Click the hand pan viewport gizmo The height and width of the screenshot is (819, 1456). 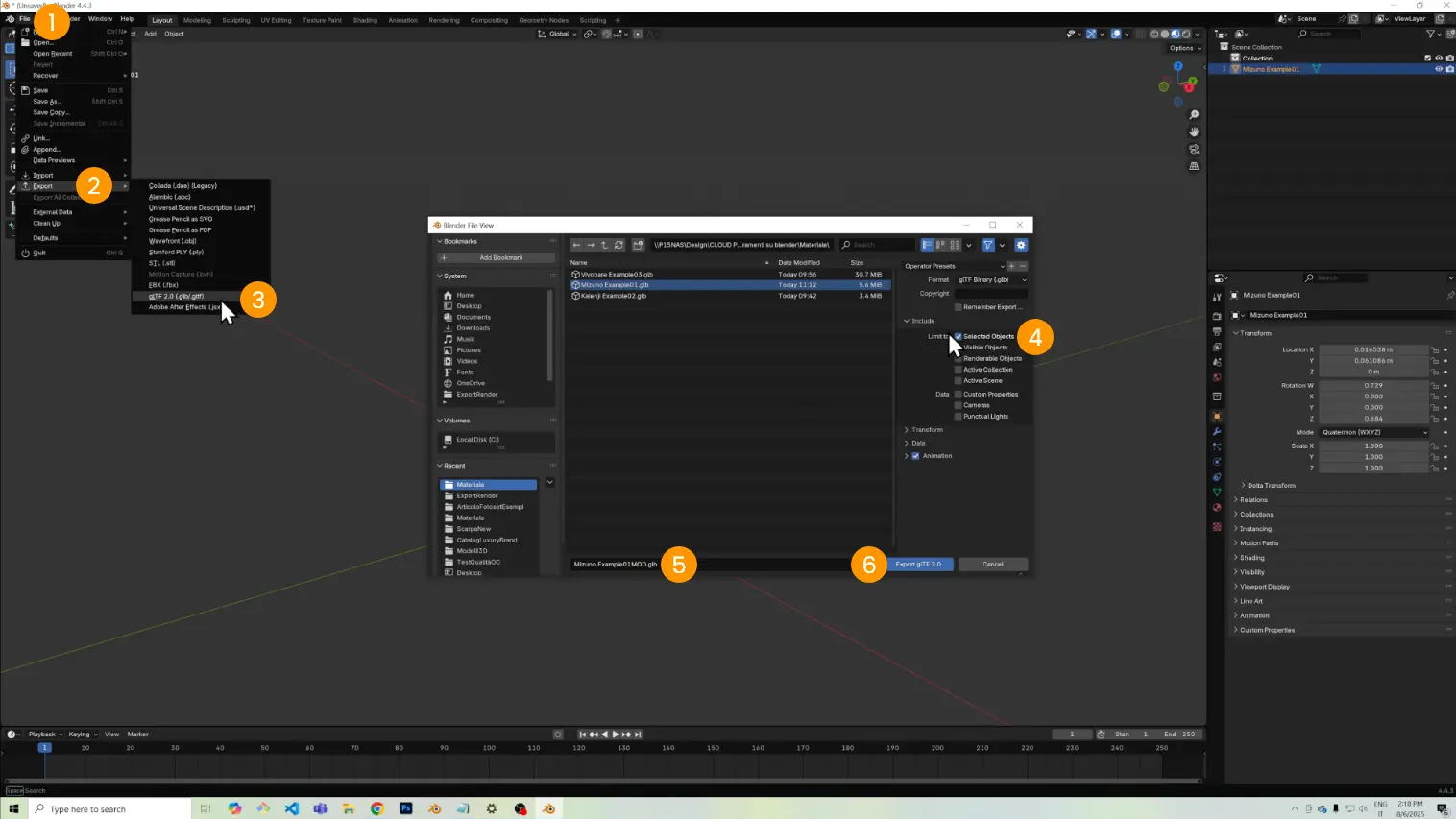point(1194,132)
